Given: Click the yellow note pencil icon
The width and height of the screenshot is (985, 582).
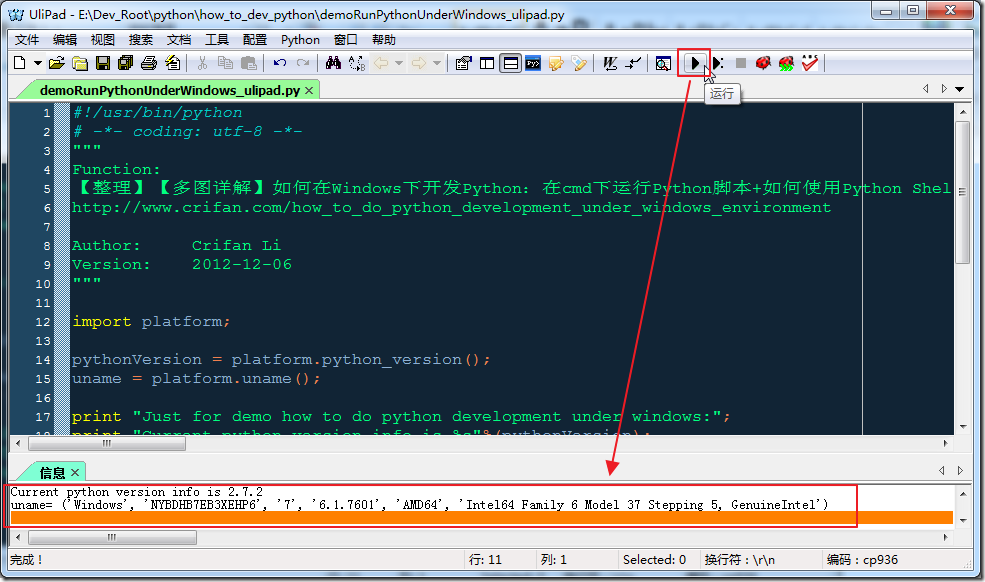Looking at the screenshot, I should click(x=556, y=63).
